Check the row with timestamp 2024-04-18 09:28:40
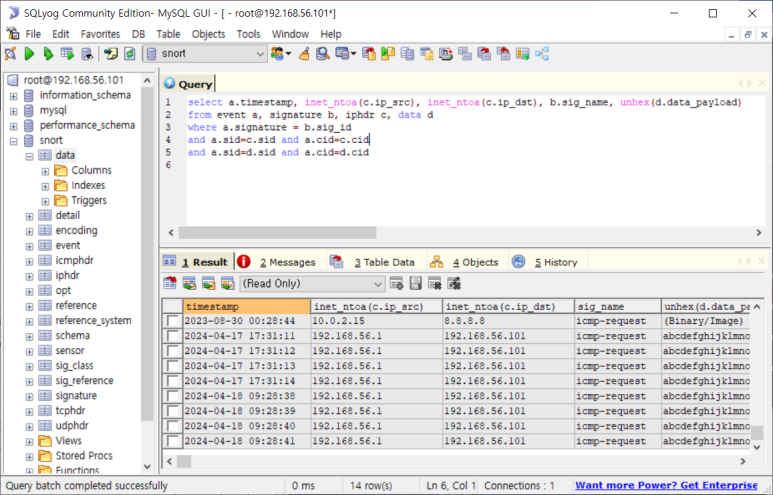The height and width of the screenshot is (495, 773). point(173,426)
